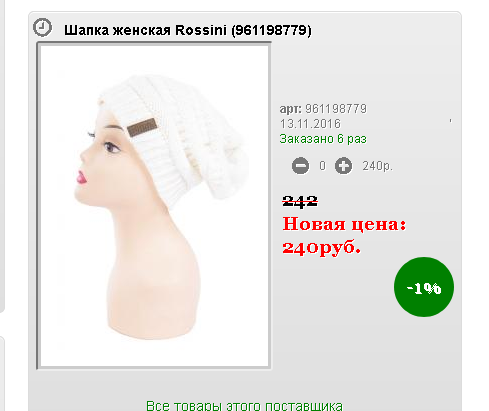Click the date 13.11.2016 text
Screen dimensions: 489x411
[310, 124]
